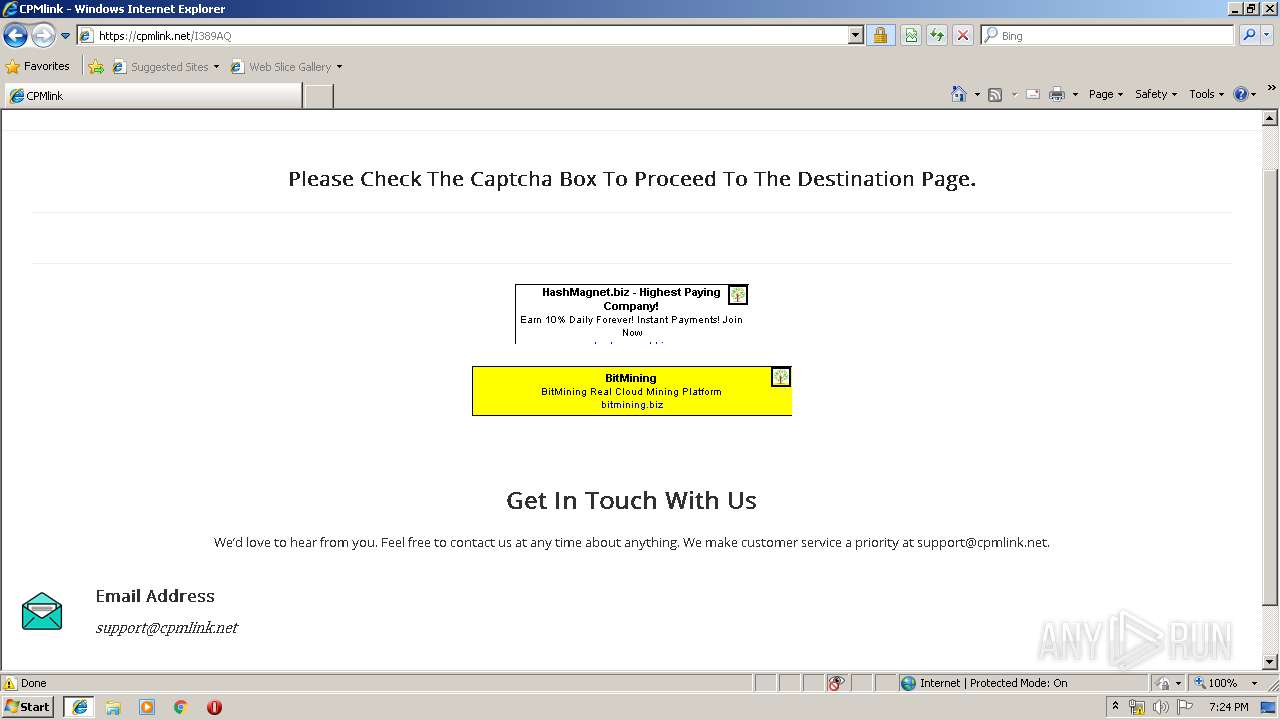Viewport: 1280px width, 720px height.
Task: Click the status bar warning icon
Action: tap(10, 683)
